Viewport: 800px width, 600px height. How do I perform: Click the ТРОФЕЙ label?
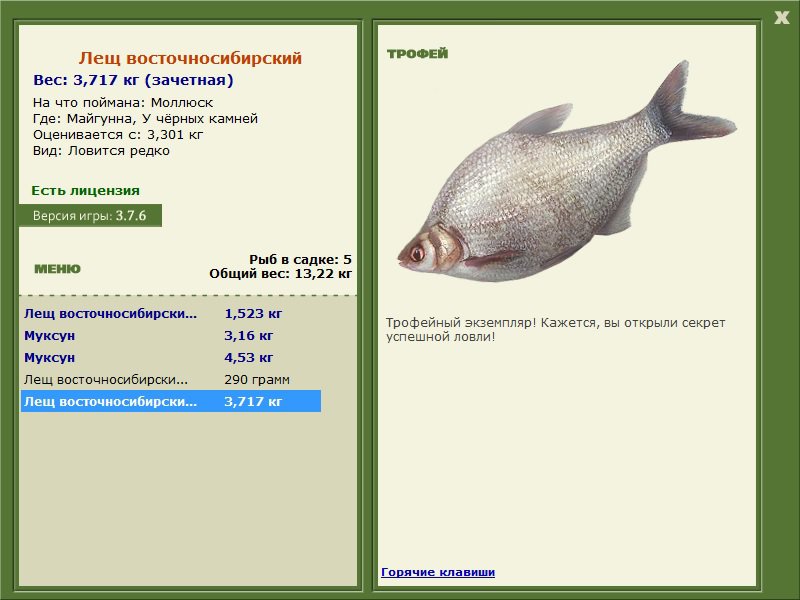[x=417, y=54]
